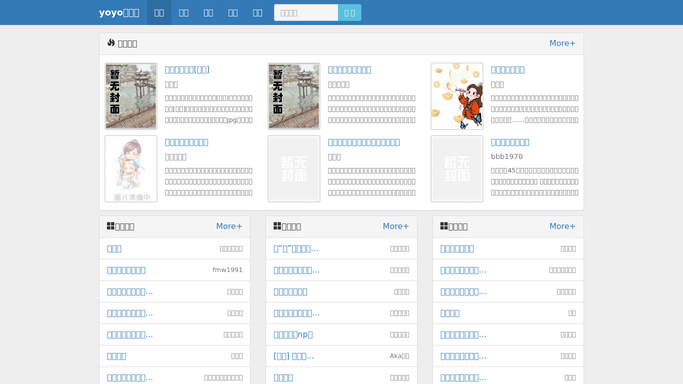Open More+ link in the hot section header
683x384 pixels.
(x=562, y=44)
